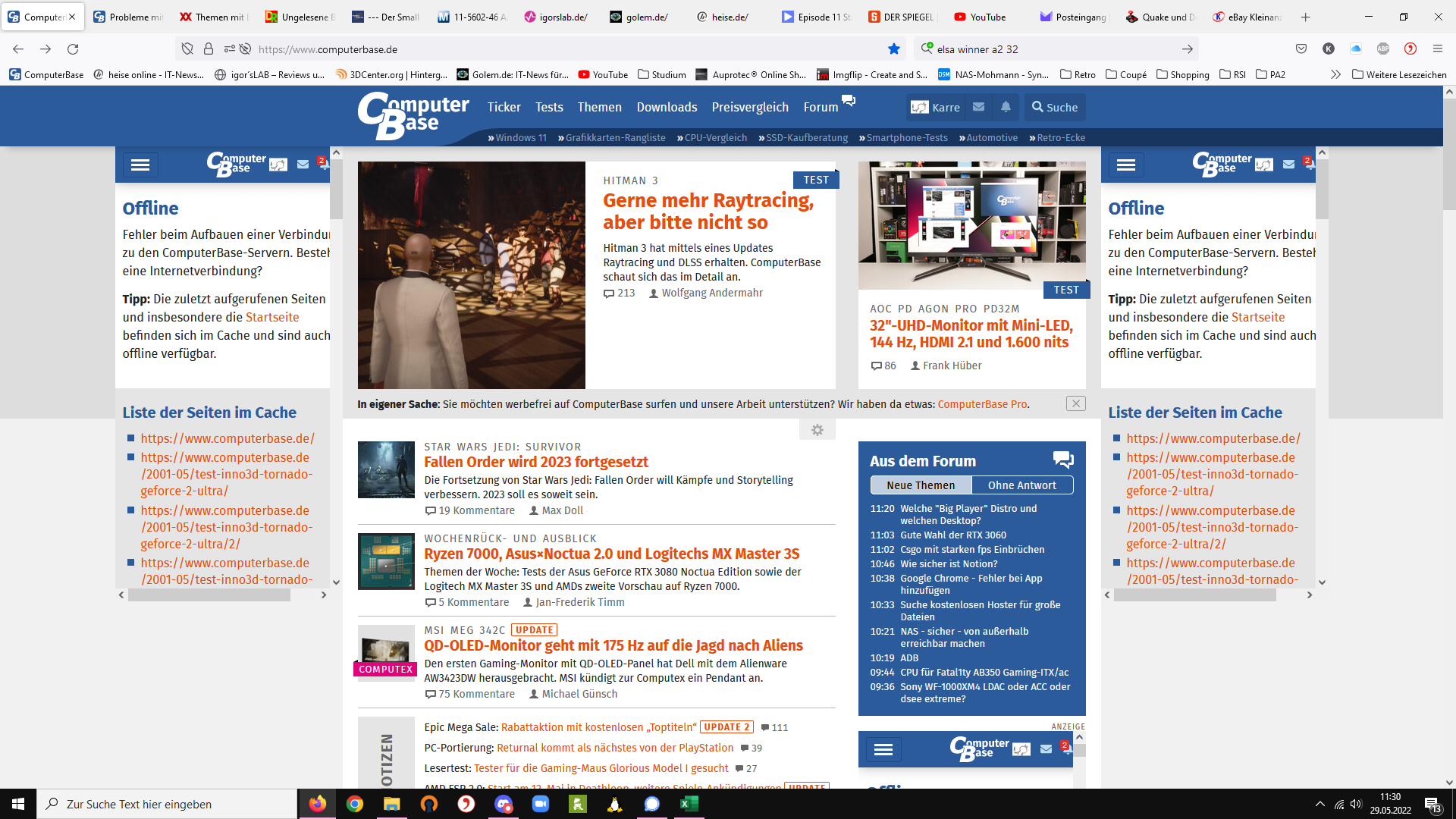Viewport: 1456px width, 819px height.
Task: Open the AOC monitor article thumbnail
Action: [972, 225]
